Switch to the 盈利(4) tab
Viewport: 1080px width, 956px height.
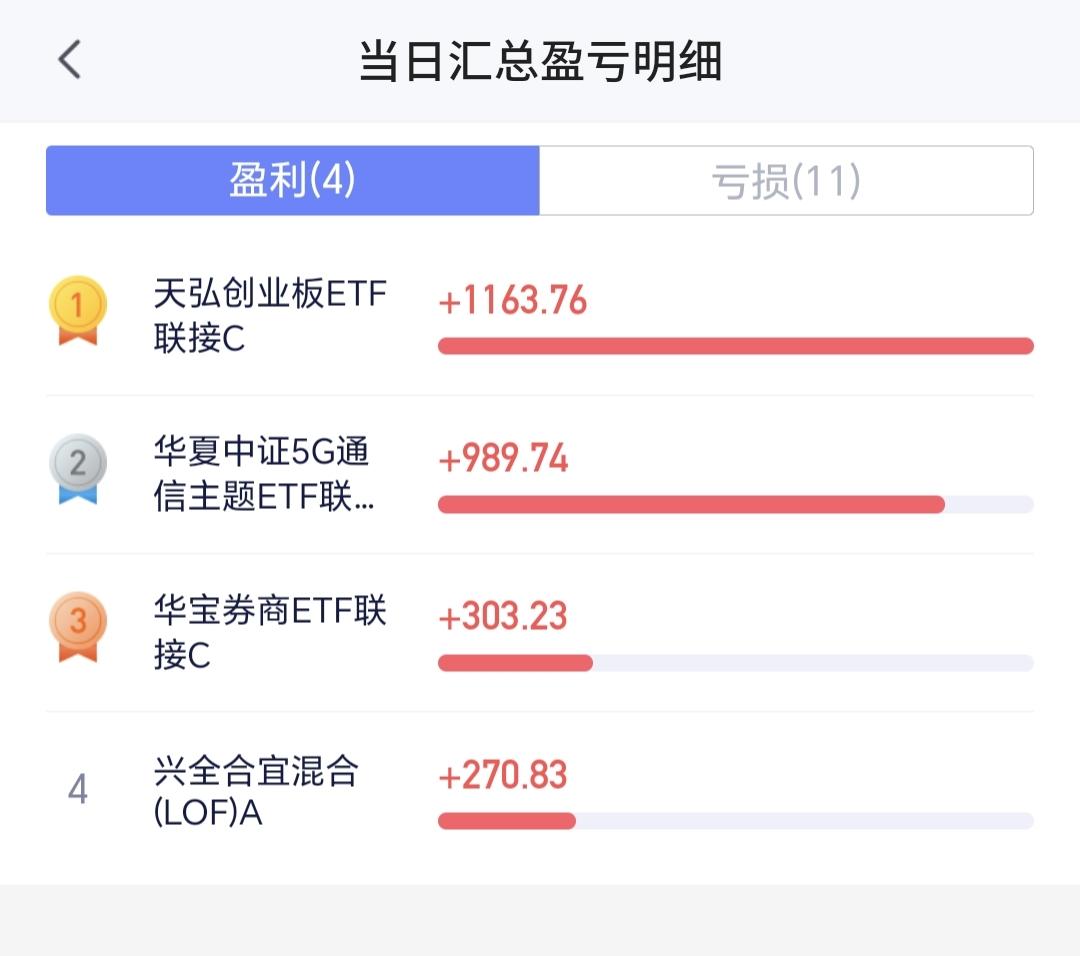point(293,181)
